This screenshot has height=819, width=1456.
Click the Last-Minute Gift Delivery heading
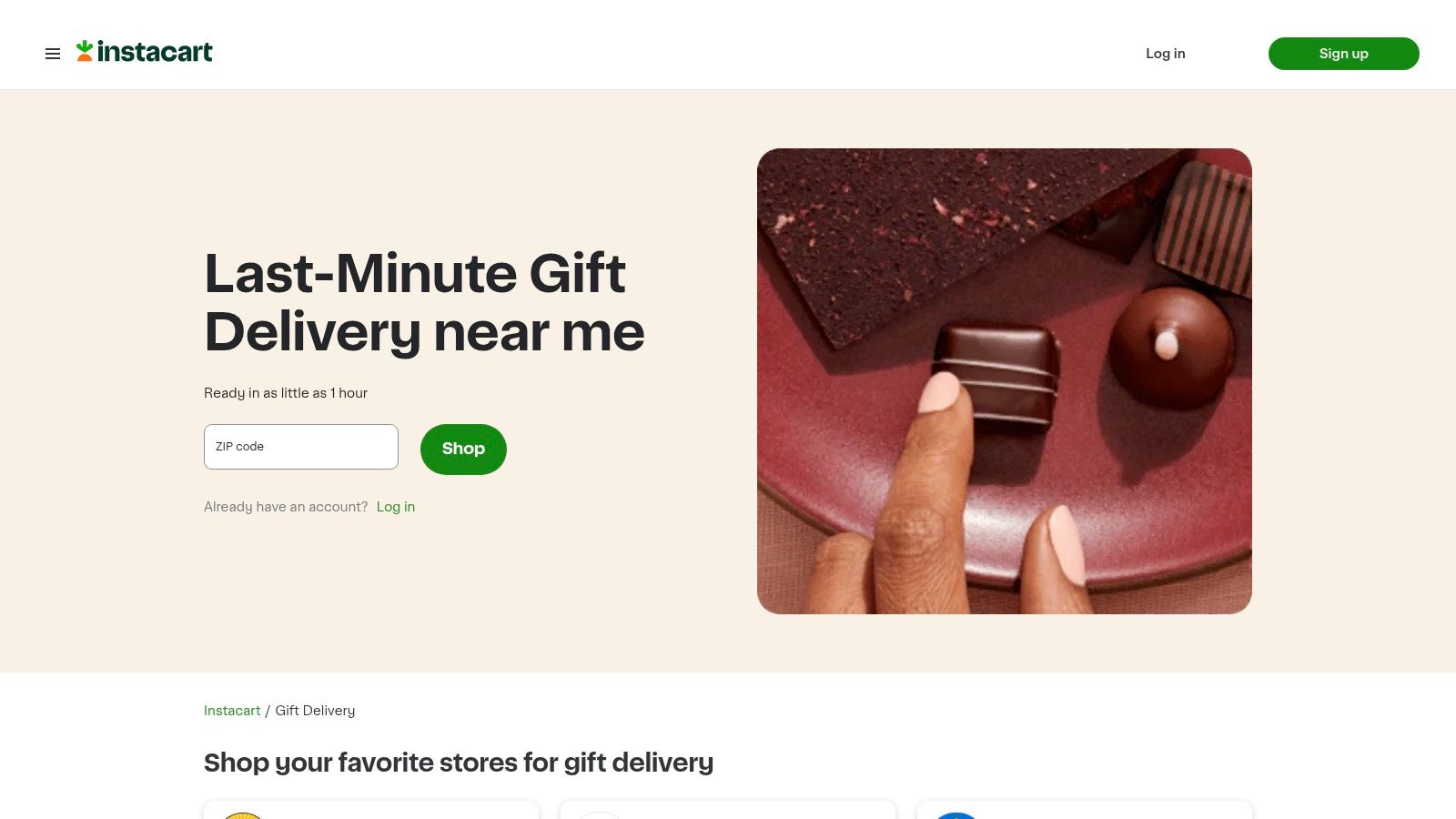424,302
